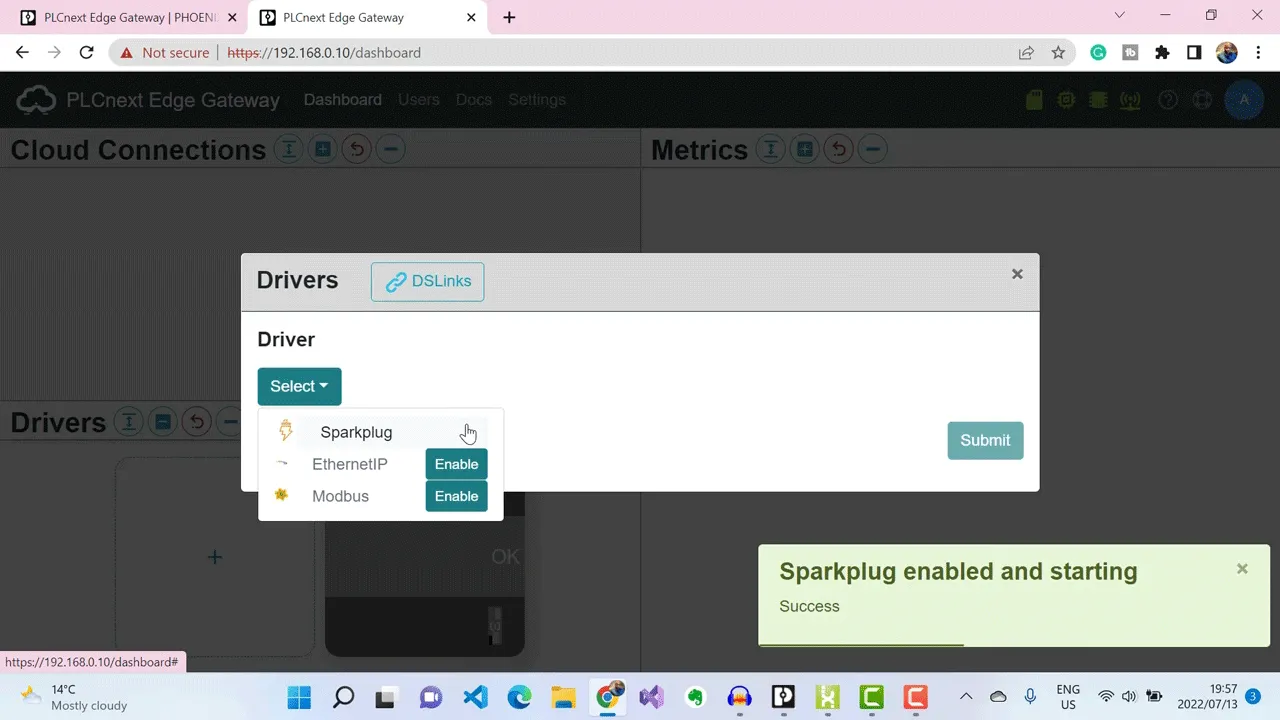Click Drivers panel square toggle icon

(162, 422)
